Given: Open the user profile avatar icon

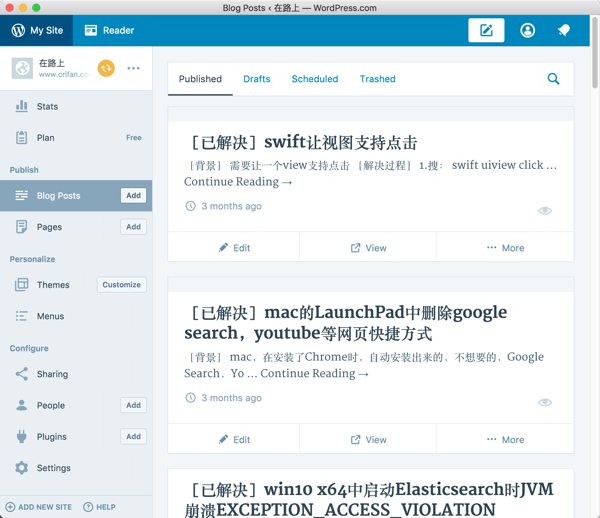Looking at the screenshot, I should (527, 30).
